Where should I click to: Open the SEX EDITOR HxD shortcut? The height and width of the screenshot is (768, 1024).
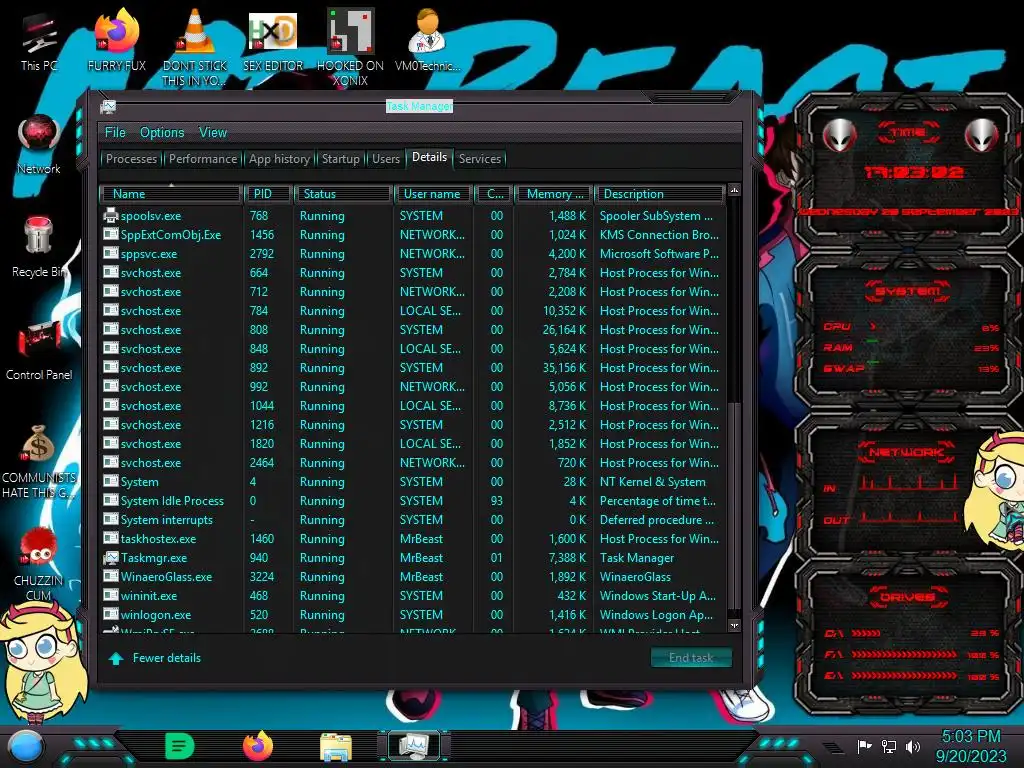pos(273,42)
